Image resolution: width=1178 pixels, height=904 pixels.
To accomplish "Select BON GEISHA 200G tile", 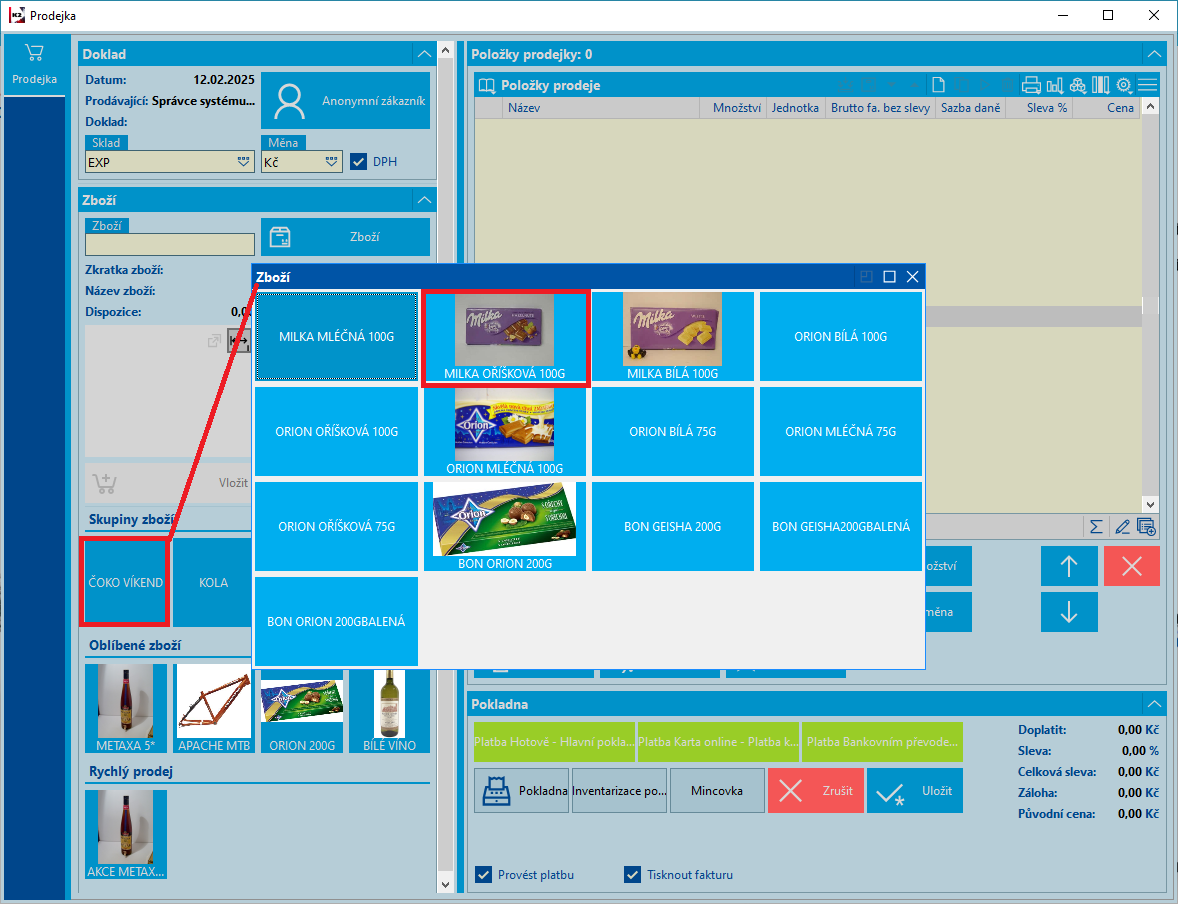I will coord(672,526).
